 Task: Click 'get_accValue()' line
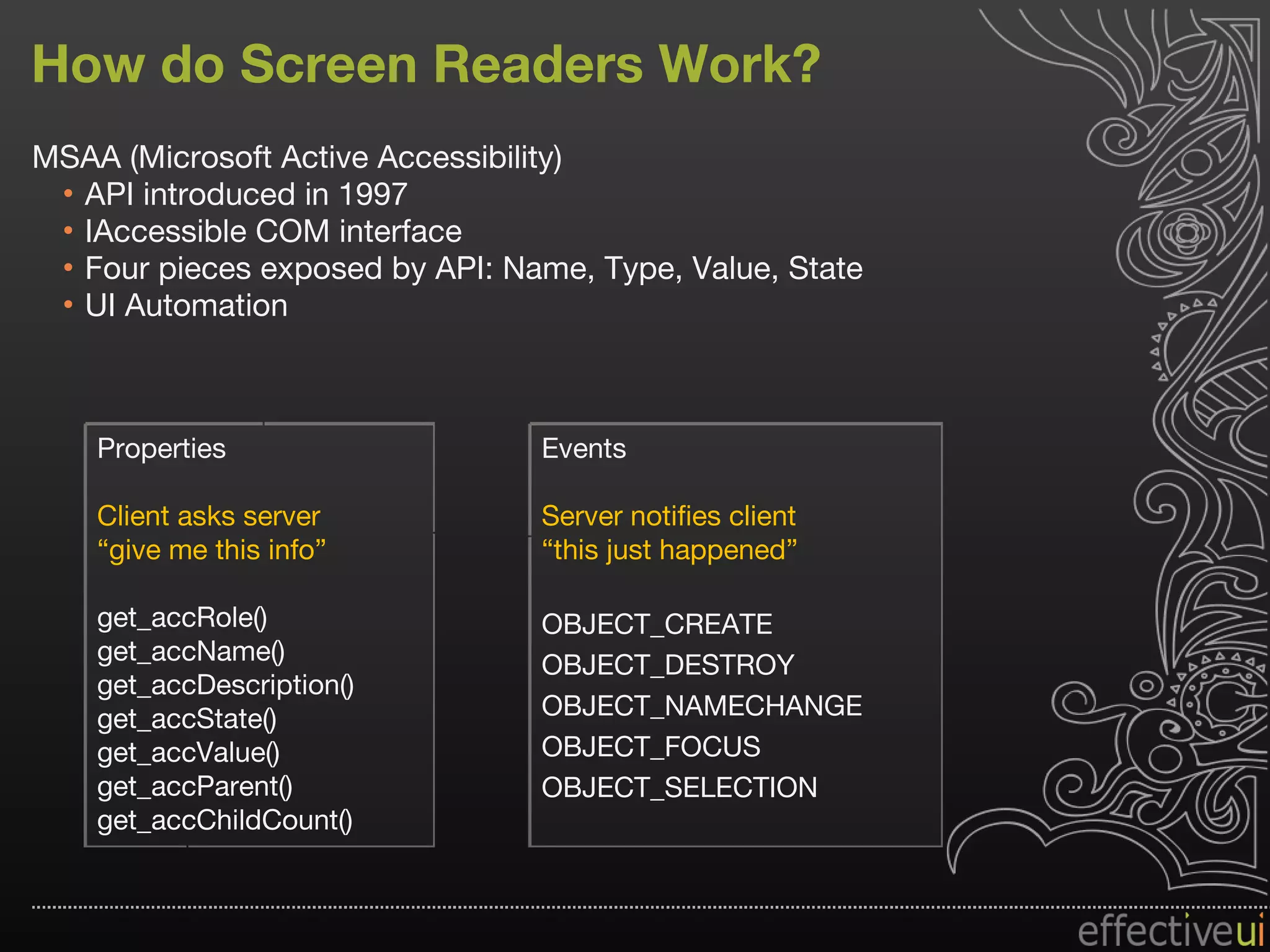coord(189,753)
